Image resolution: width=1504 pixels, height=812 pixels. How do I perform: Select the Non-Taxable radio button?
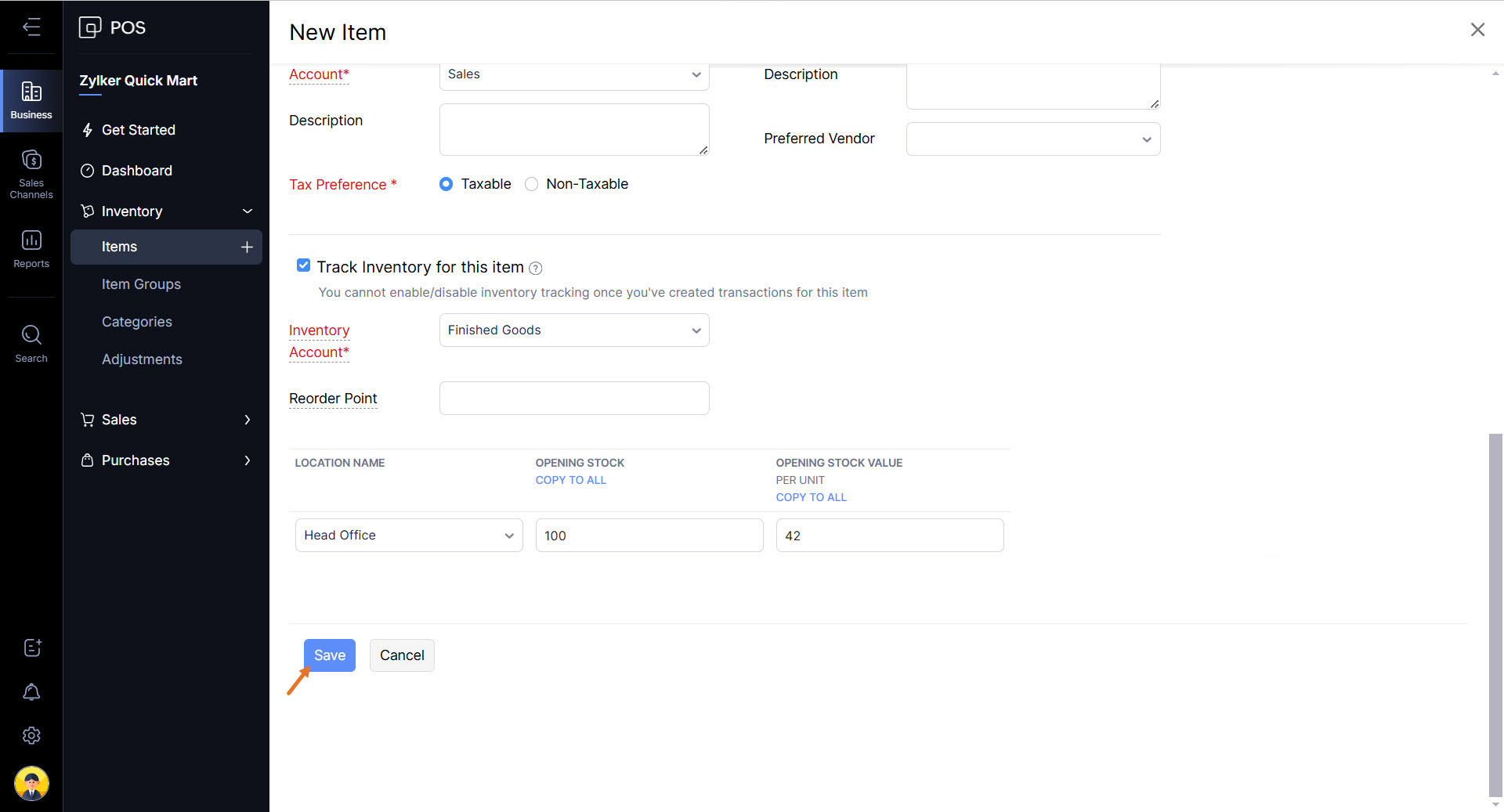click(531, 184)
